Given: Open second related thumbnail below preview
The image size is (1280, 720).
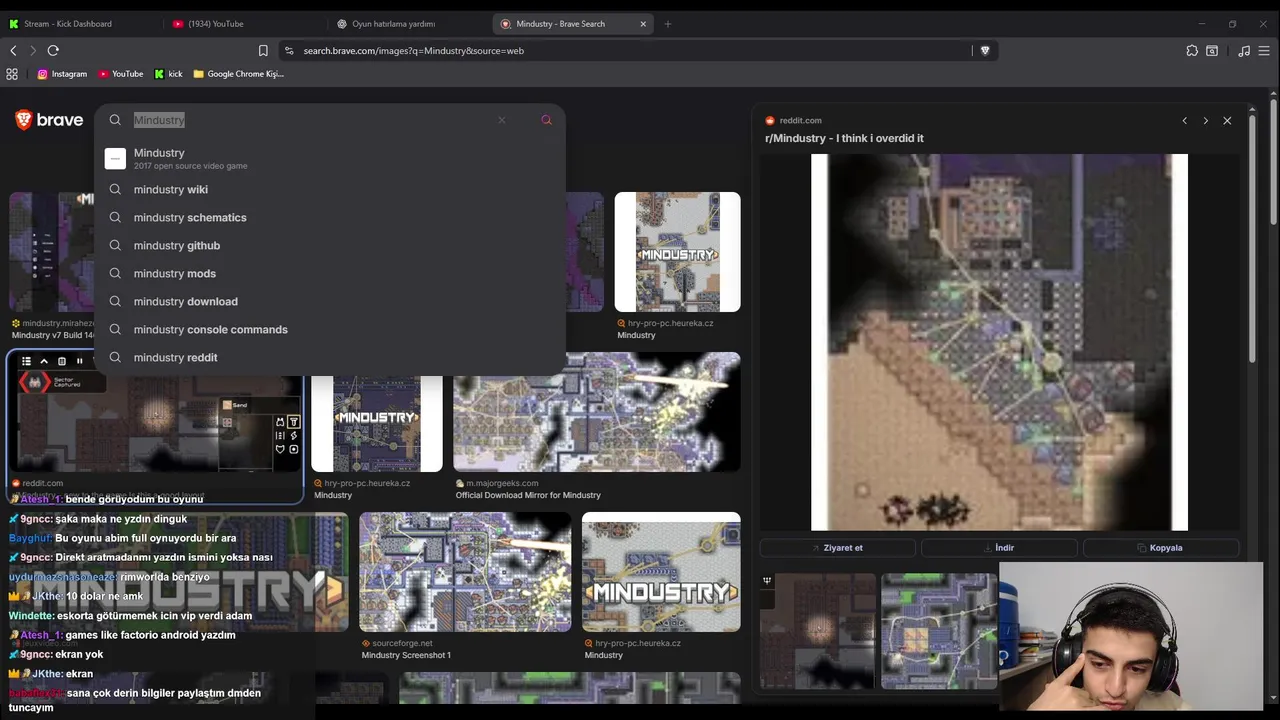Looking at the screenshot, I should [938, 631].
